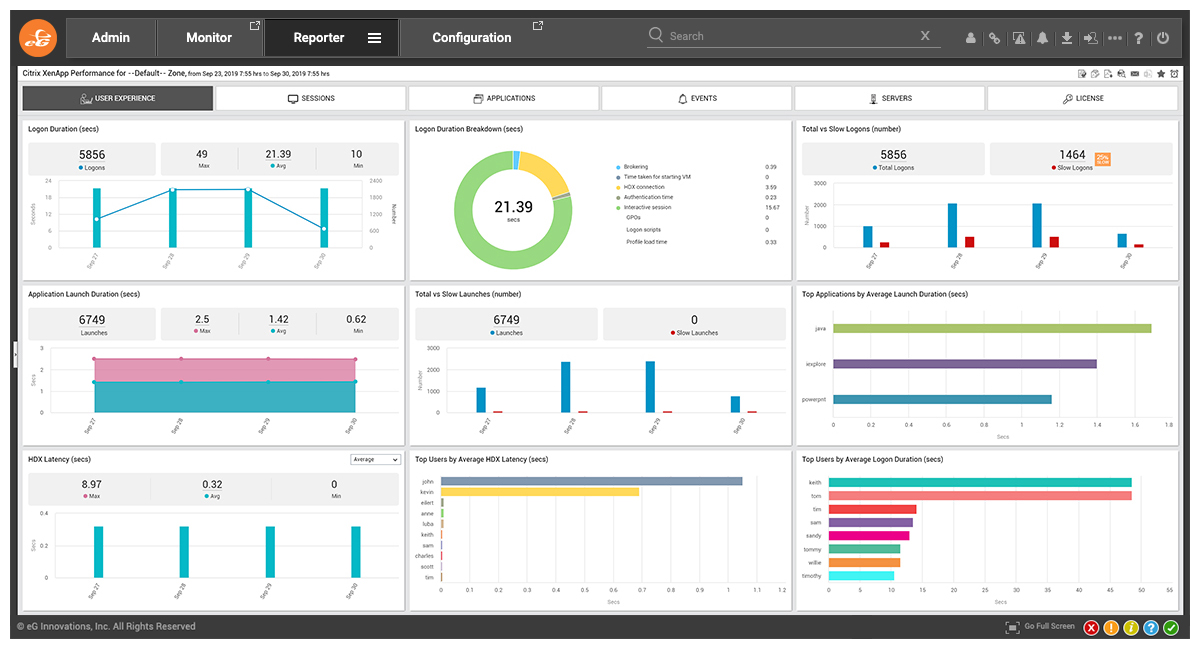The image size is (1200, 649).
Task: Toggle the green normal status indicator
Action: point(1171,628)
